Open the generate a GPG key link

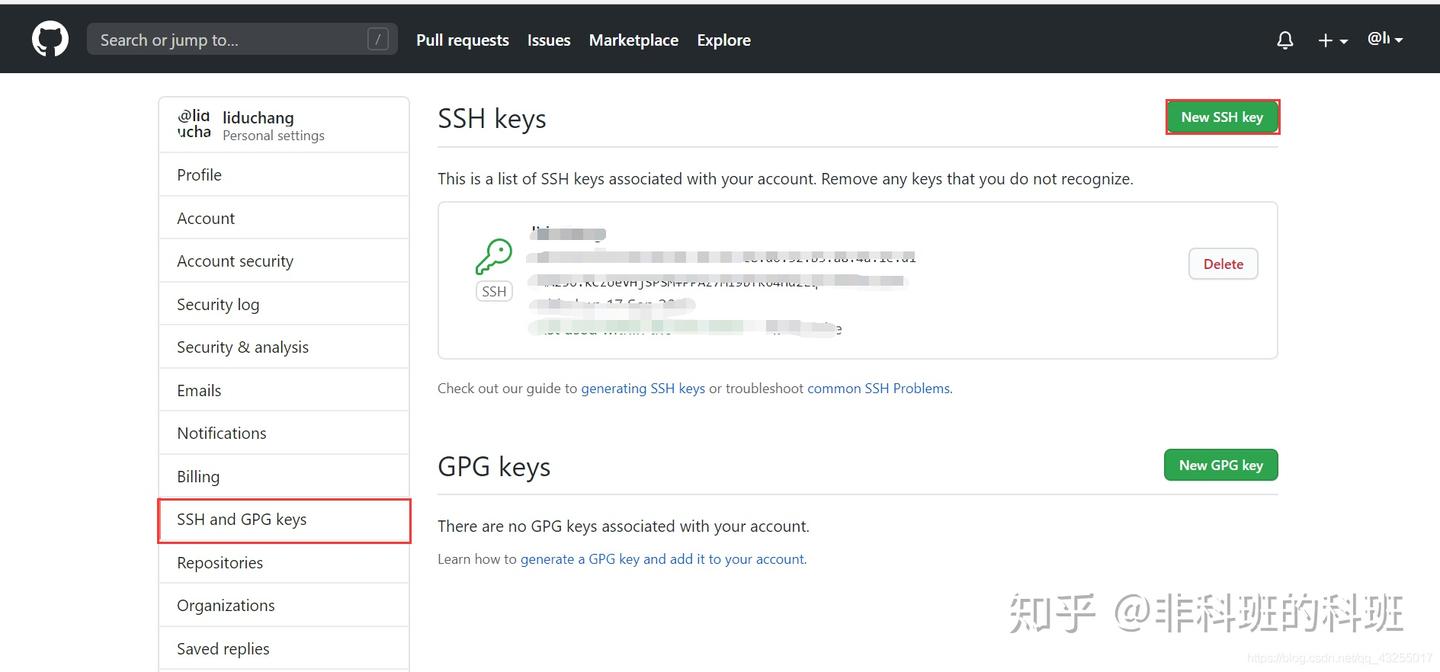click(662, 559)
